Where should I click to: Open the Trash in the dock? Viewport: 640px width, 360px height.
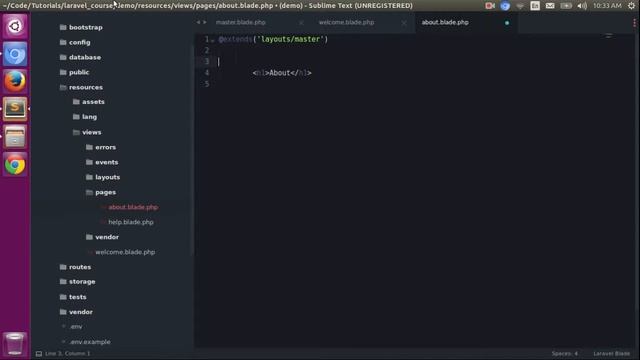click(15, 343)
